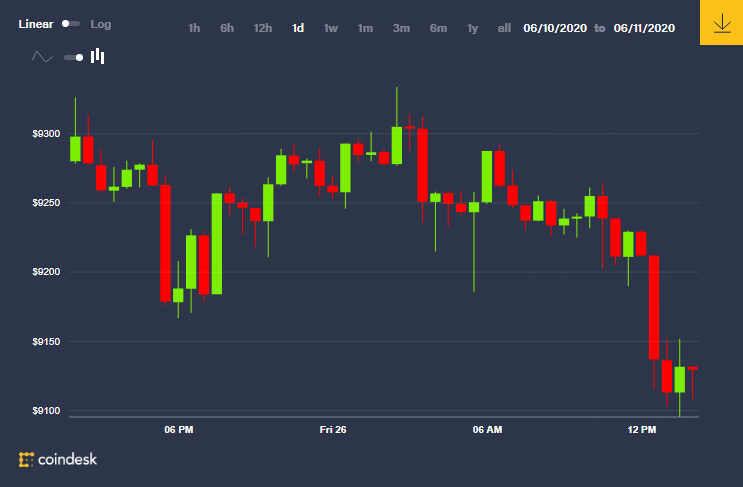This screenshot has height=487, width=743.
Task: Select the candlestick chart icon
Action: pyautogui.click(x=98, y=56)
